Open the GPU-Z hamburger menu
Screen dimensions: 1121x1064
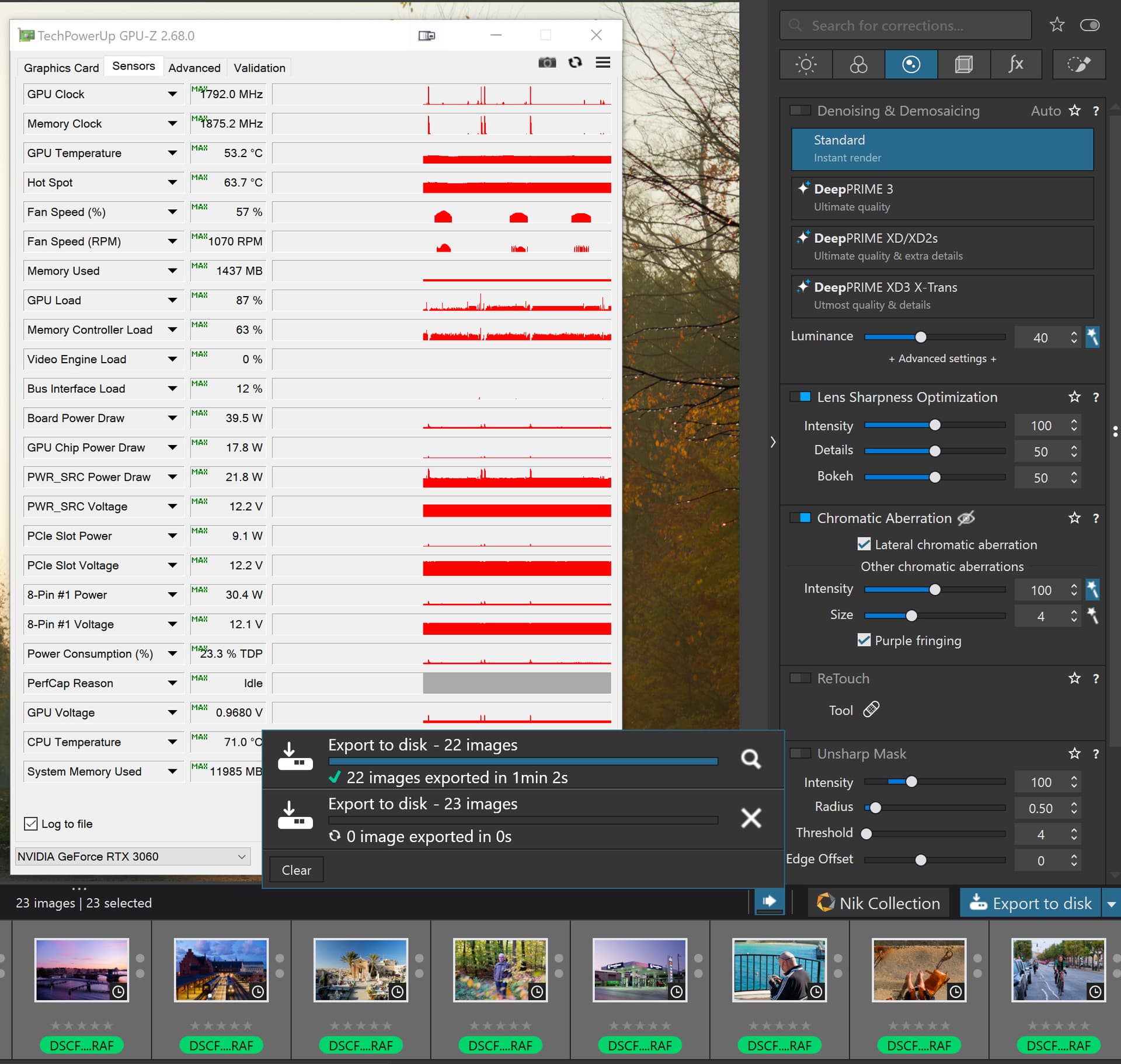(x=603, y=62)
